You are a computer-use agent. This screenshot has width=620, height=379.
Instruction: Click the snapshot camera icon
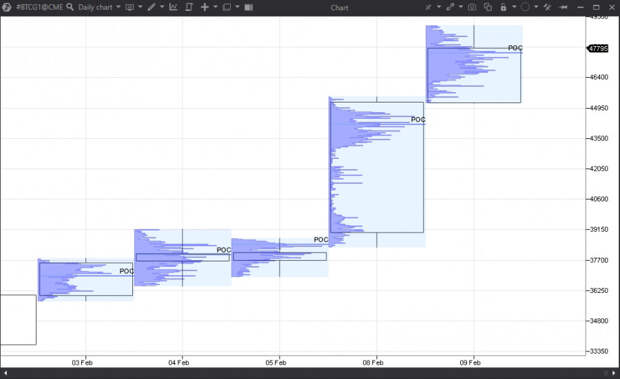click(472, 7)
